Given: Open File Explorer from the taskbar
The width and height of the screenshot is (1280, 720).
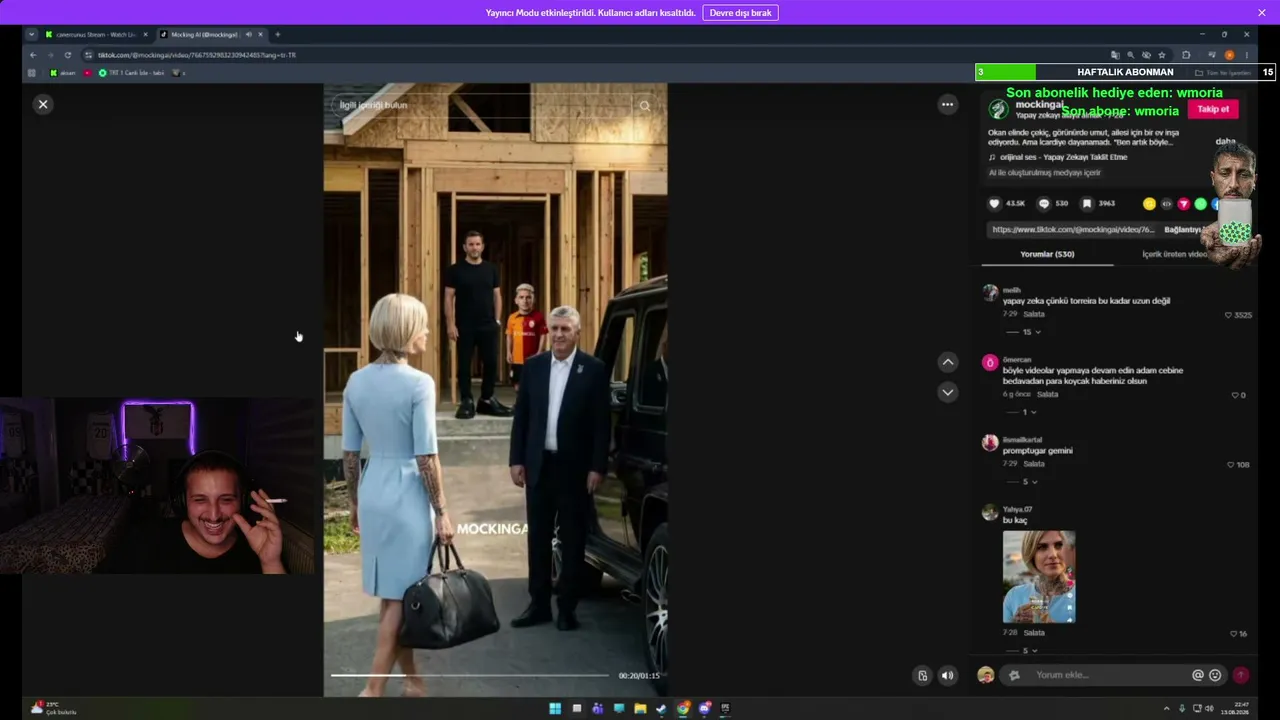Looking at the screenshot, I should click(640, 709).
